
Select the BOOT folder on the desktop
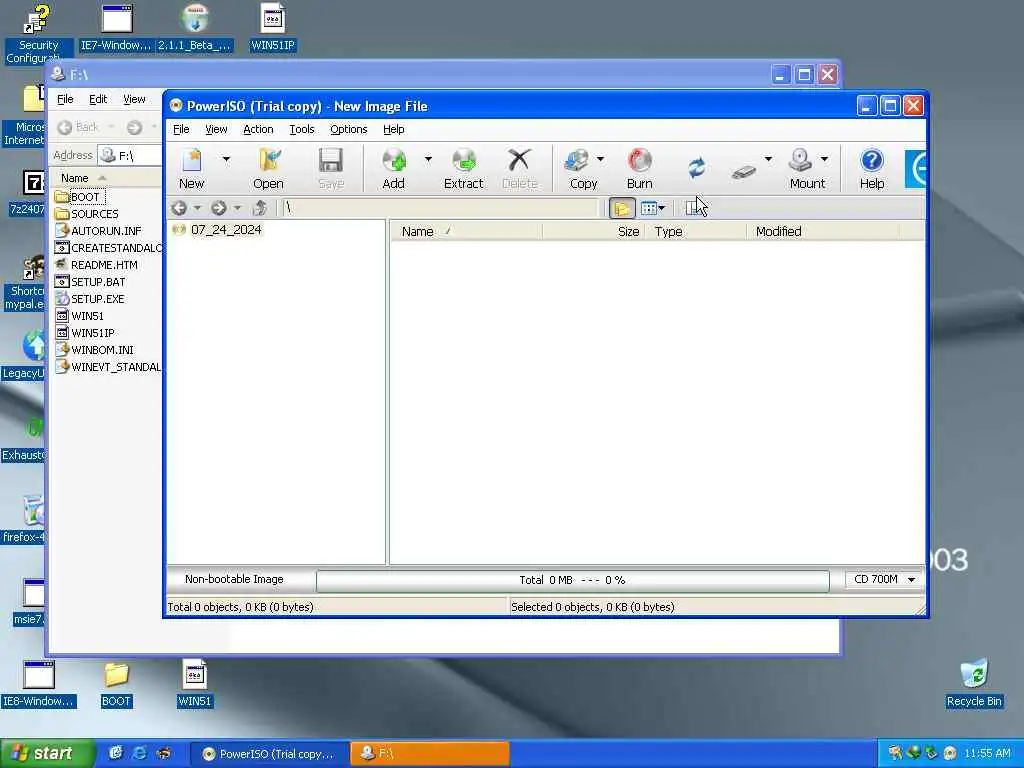pyautogui.click(x=116, y=684)
